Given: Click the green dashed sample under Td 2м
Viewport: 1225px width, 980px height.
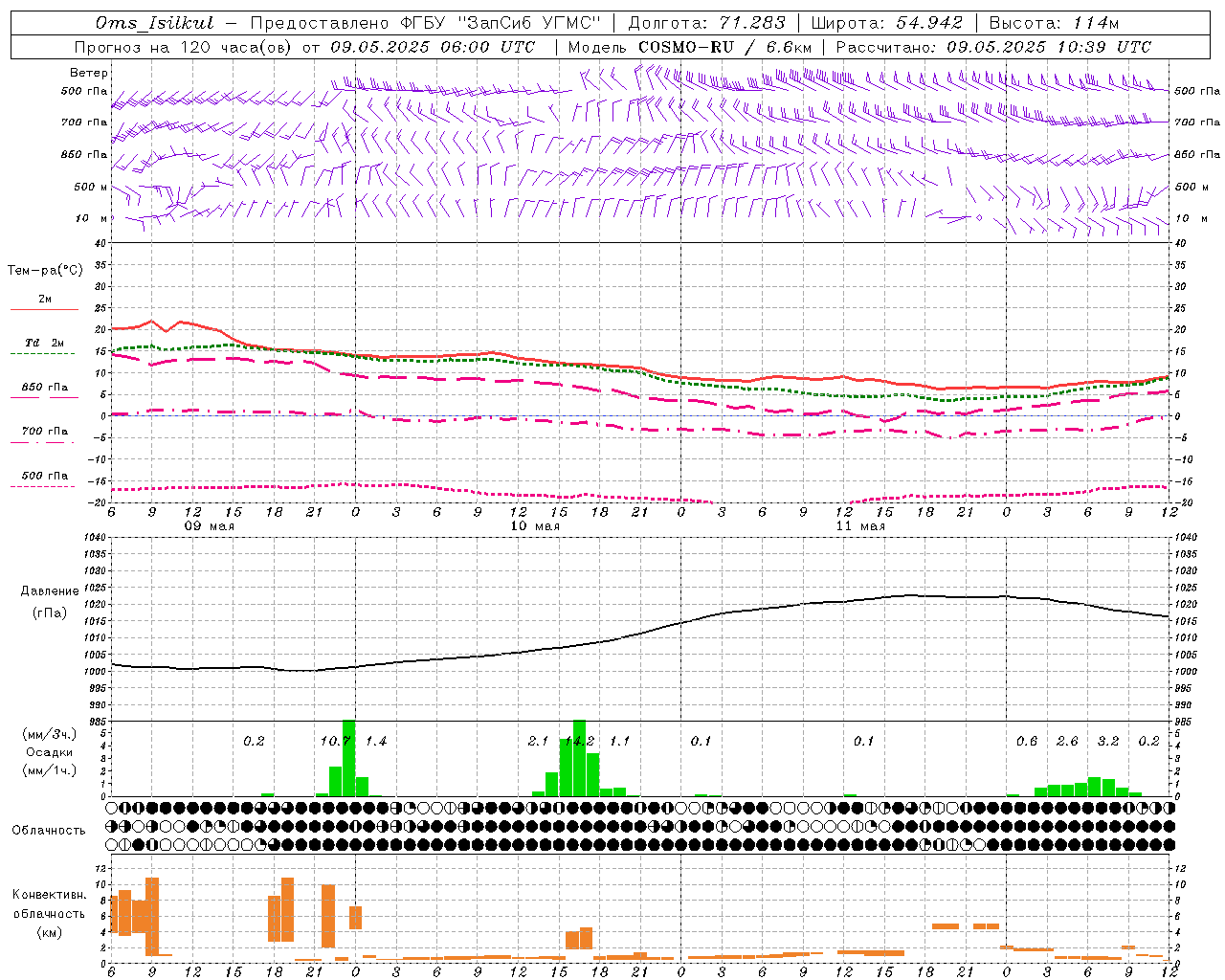Looking at the screenshot, I should pos(43,353).
